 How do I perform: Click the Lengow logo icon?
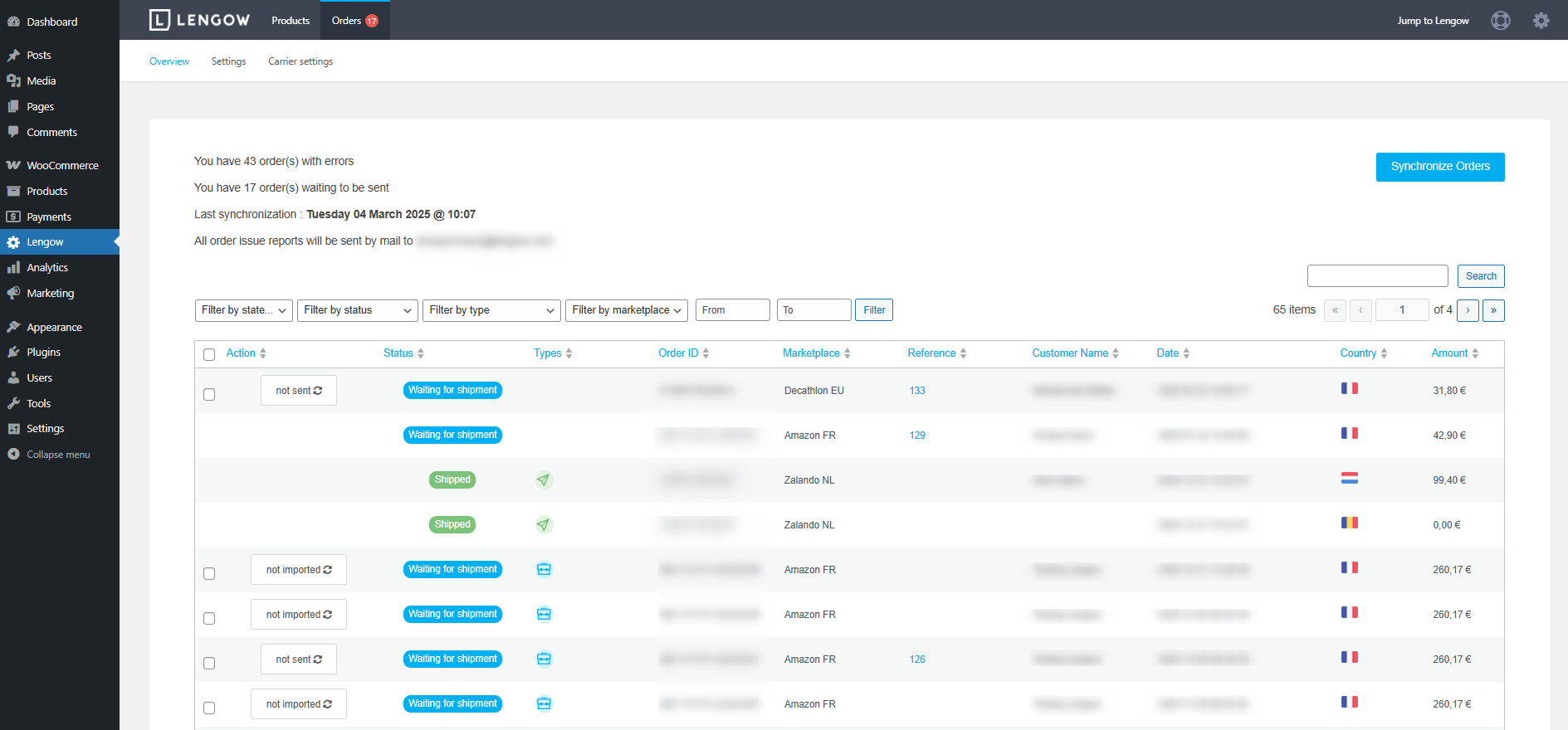159,20
